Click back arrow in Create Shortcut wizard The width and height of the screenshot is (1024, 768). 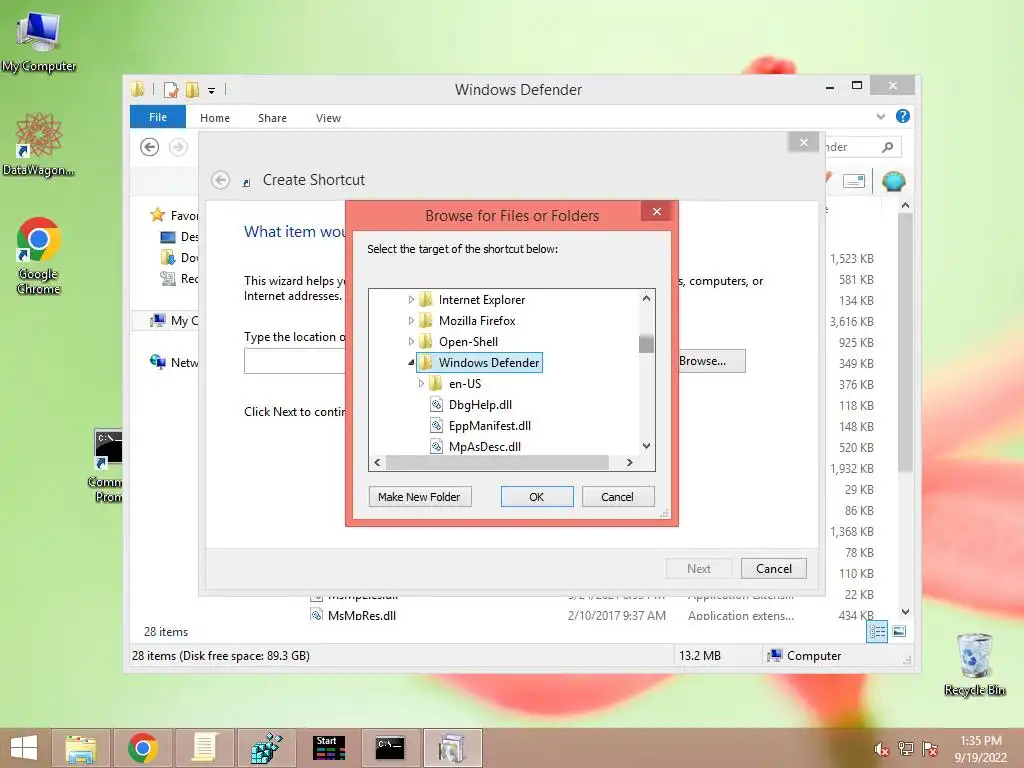221,180
